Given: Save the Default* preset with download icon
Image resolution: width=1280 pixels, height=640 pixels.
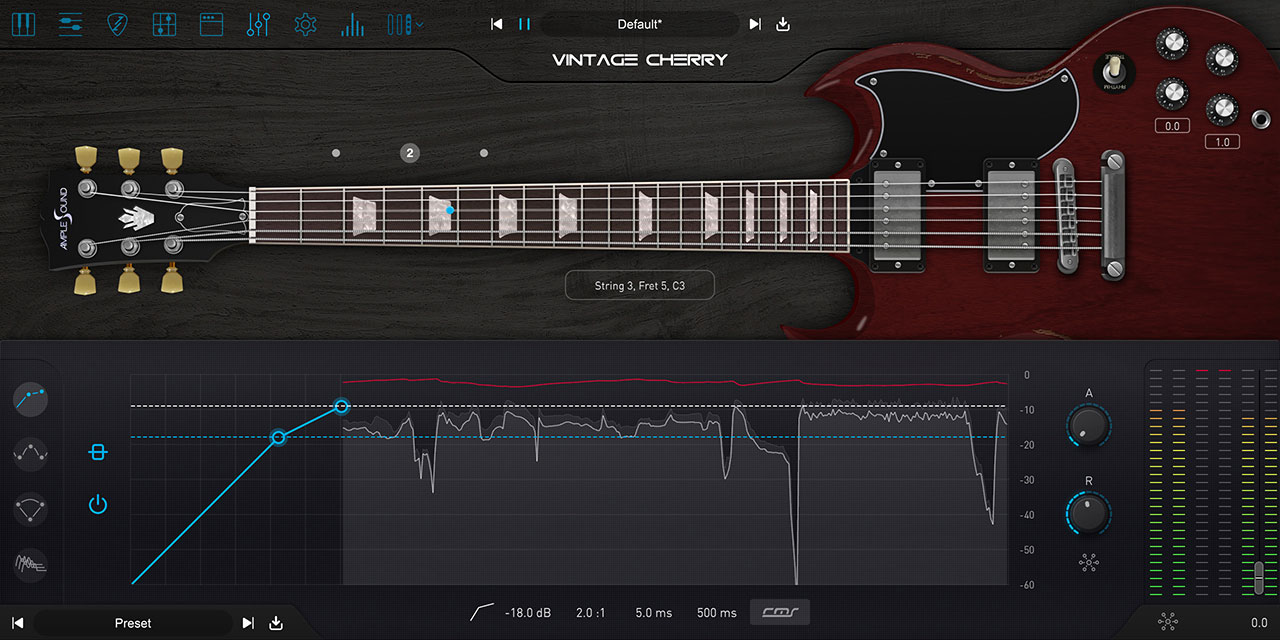Looking at the screenshot, I should click(x=783, y=24).
